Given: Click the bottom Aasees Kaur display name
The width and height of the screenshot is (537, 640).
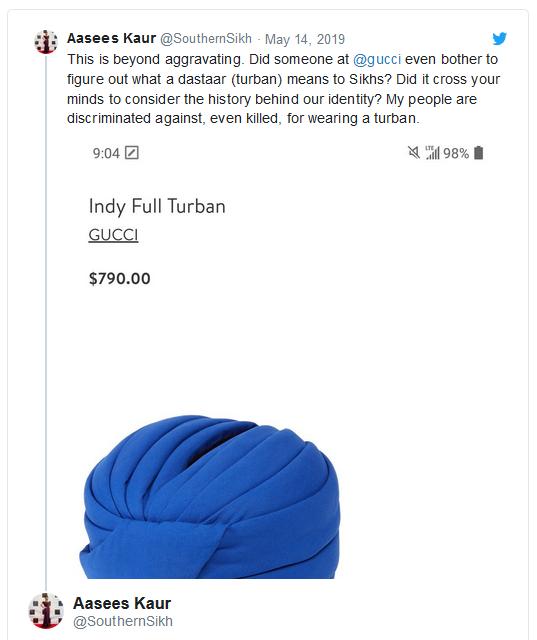Looking at the screenshot, I should (x=122, y=603).
